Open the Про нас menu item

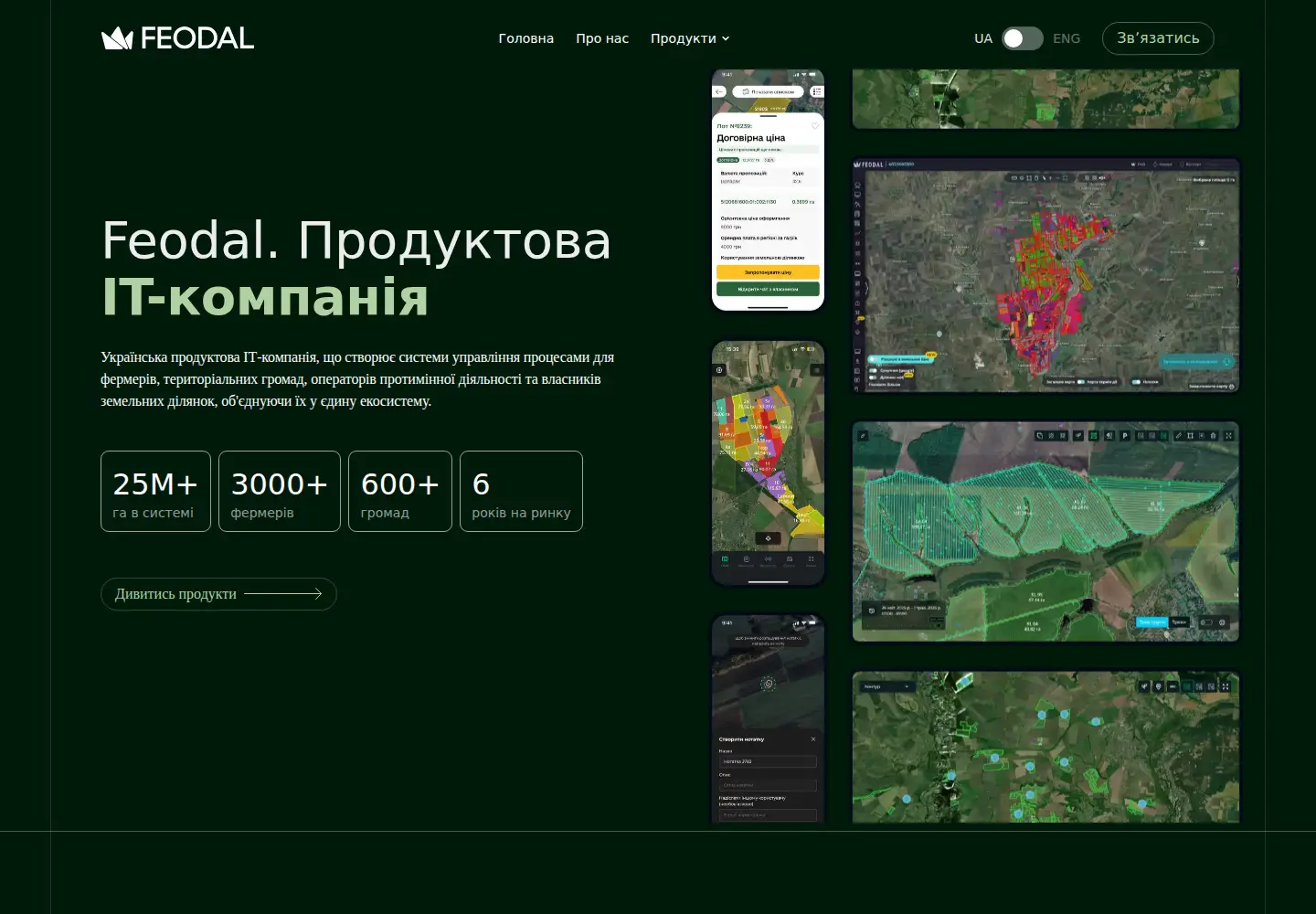coord(602,38)
